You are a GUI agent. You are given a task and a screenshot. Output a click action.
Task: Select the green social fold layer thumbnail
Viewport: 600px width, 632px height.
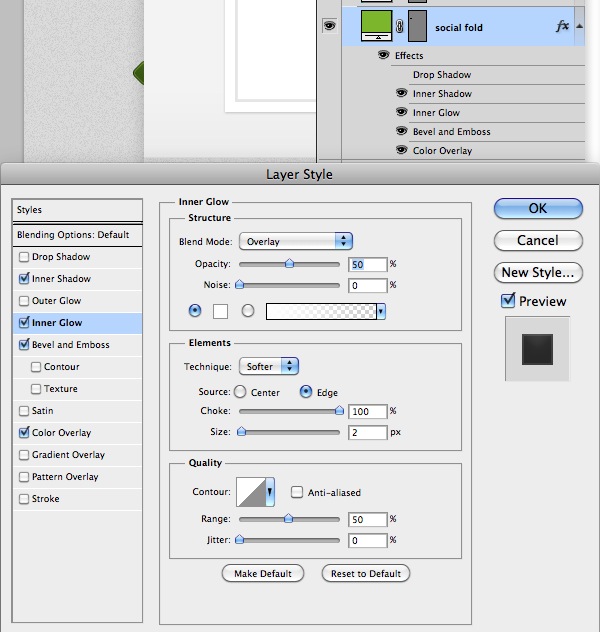376,26
